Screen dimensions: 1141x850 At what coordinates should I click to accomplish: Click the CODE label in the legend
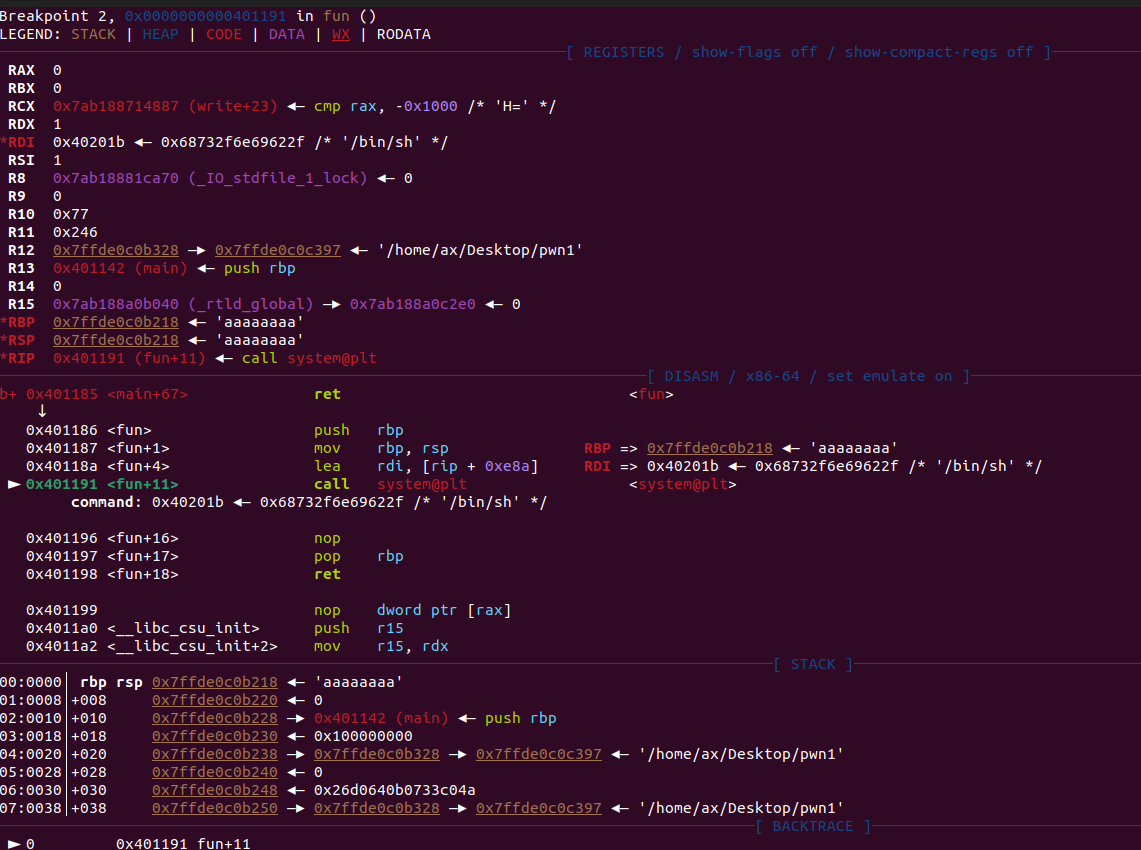224,34
